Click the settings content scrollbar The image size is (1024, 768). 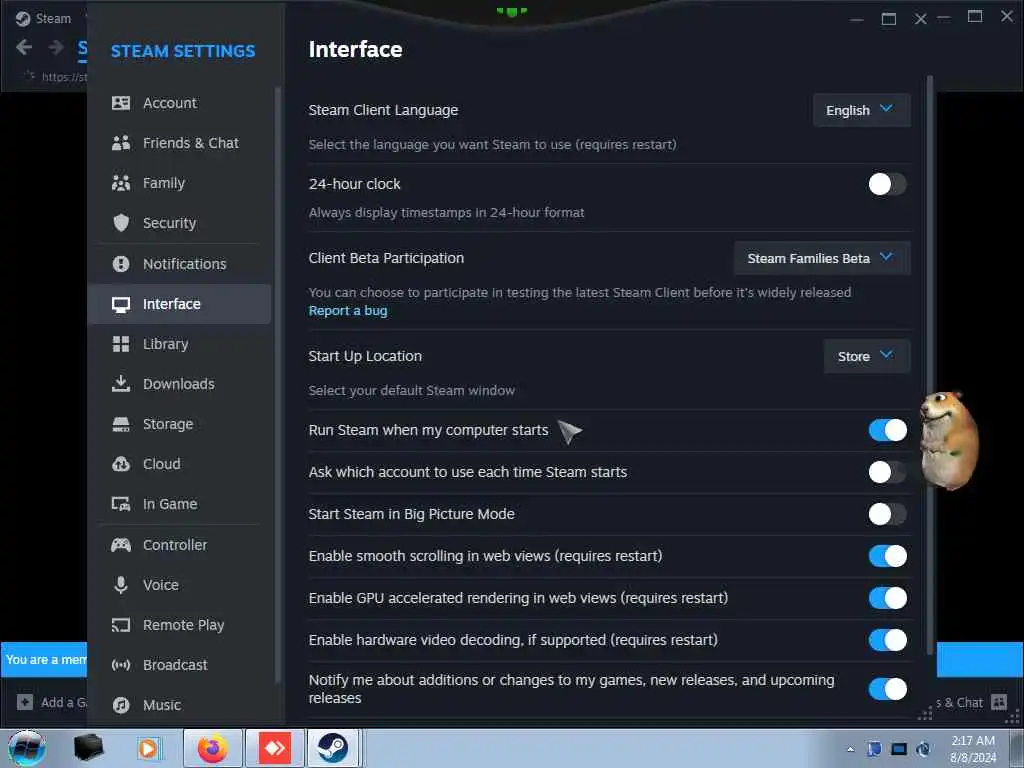click(930, 364)
